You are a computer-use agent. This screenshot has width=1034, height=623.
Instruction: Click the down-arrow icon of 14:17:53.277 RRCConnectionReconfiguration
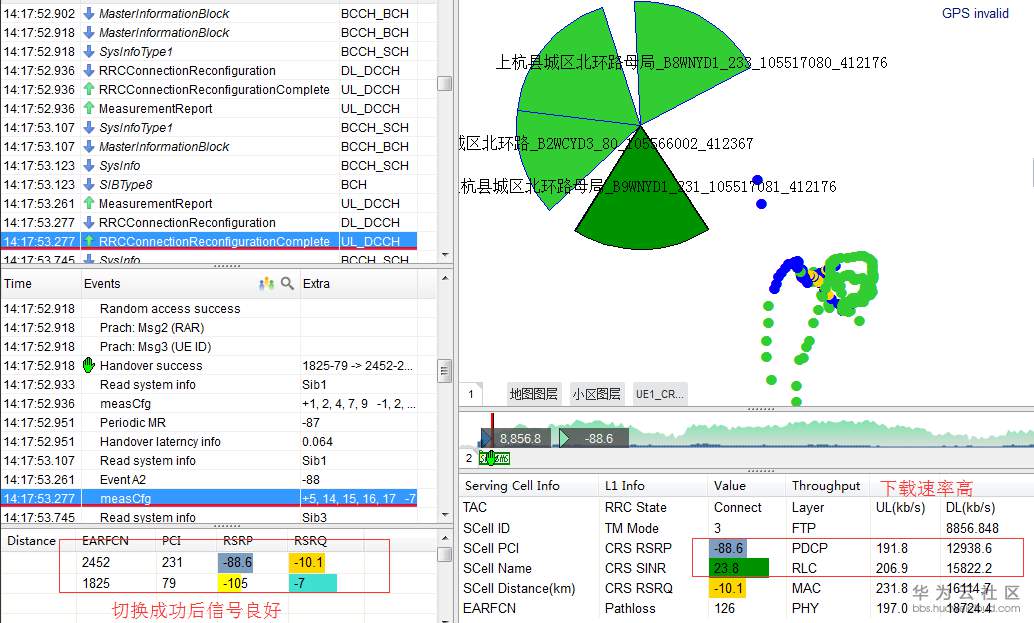[x=89, y=222]
